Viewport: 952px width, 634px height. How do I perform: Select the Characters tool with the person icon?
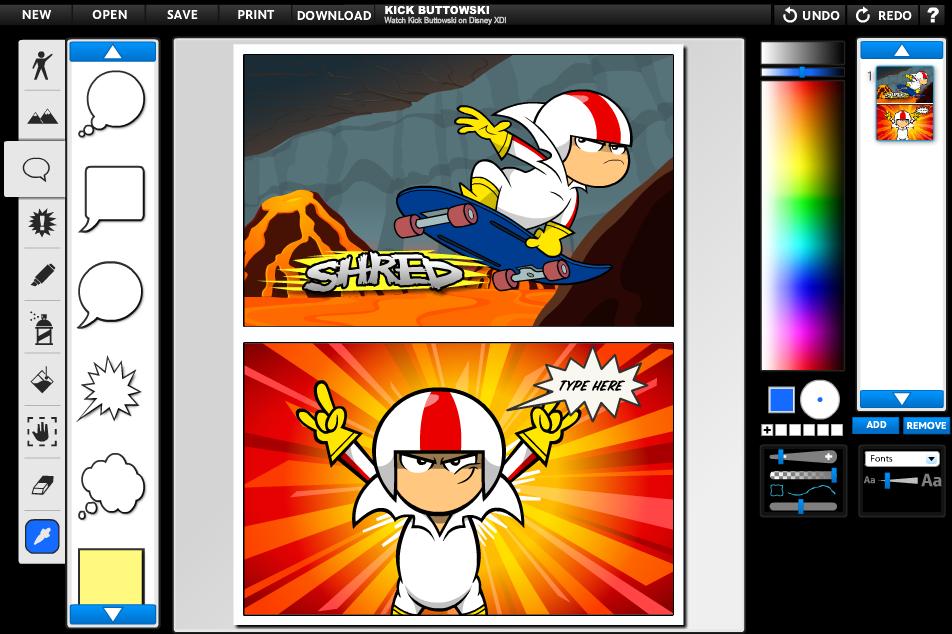pos(41,66)
